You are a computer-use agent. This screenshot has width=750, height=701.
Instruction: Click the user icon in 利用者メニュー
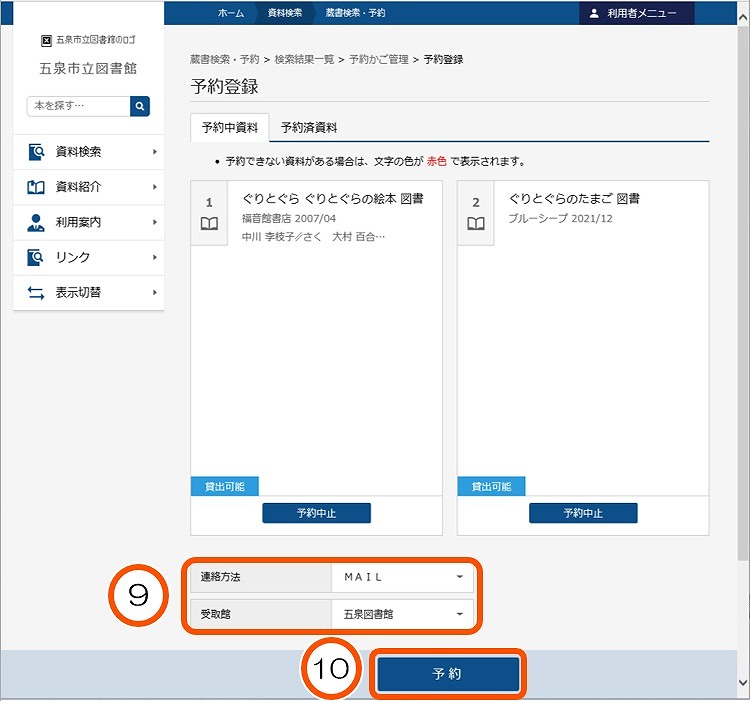click(594, 13)
